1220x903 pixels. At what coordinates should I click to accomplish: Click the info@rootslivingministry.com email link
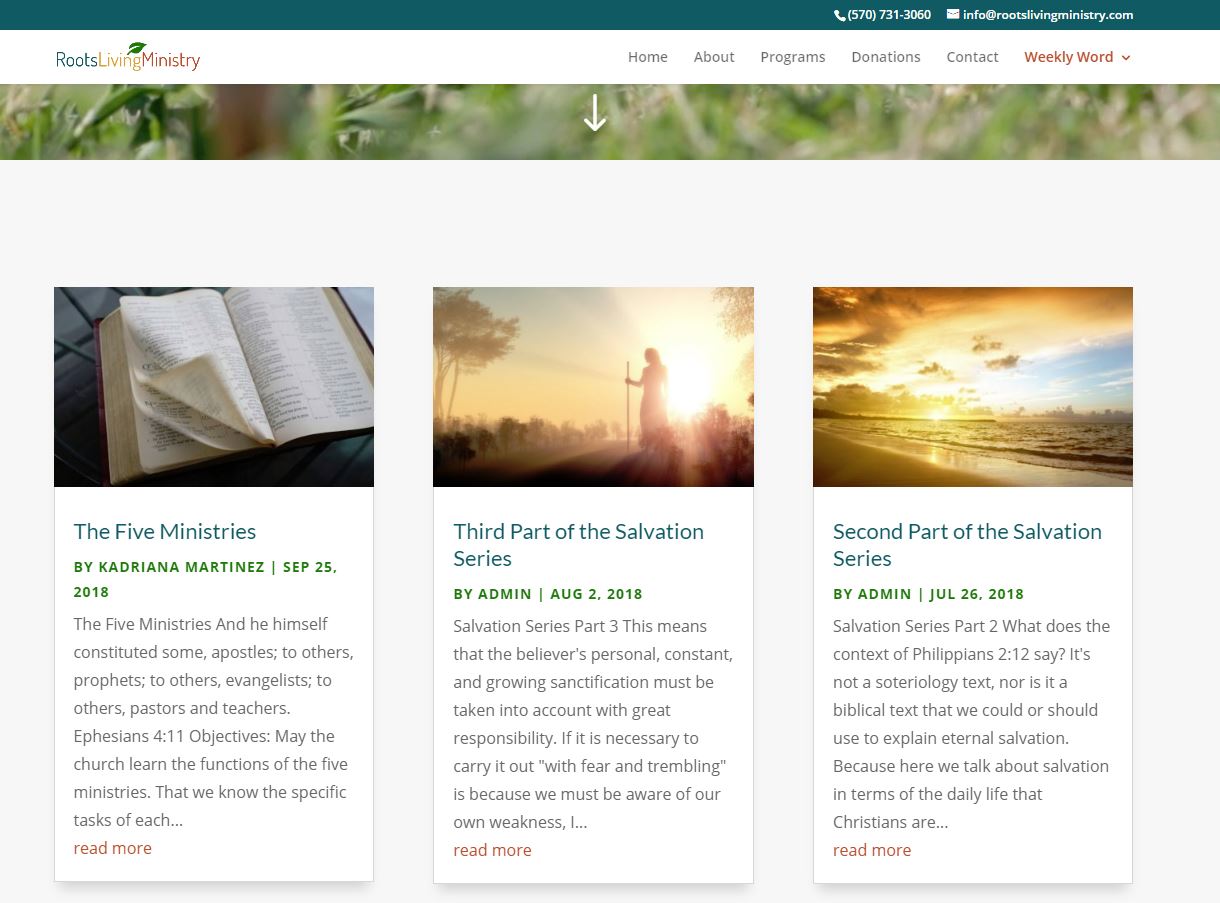pos(1048,15)
